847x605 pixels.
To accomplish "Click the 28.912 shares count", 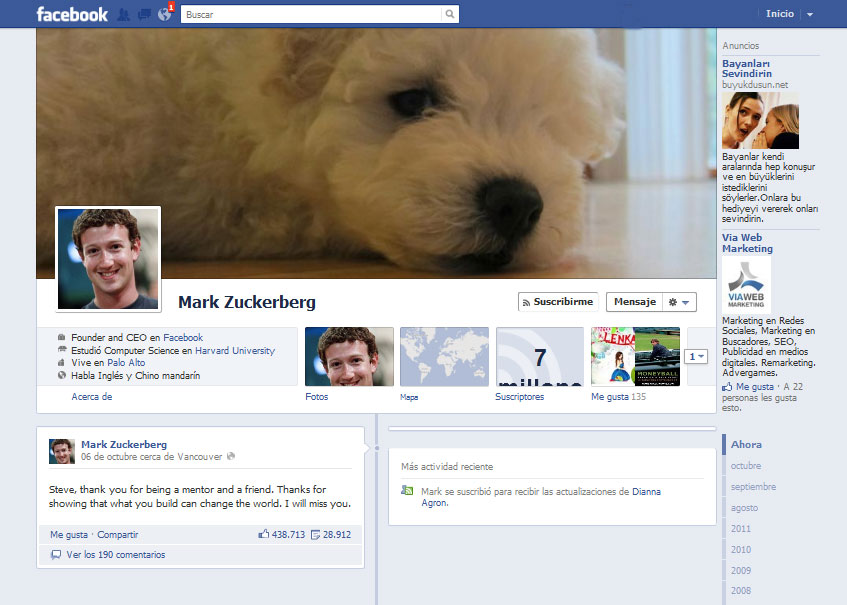I will pyautogui.click(x=331, y=535).
